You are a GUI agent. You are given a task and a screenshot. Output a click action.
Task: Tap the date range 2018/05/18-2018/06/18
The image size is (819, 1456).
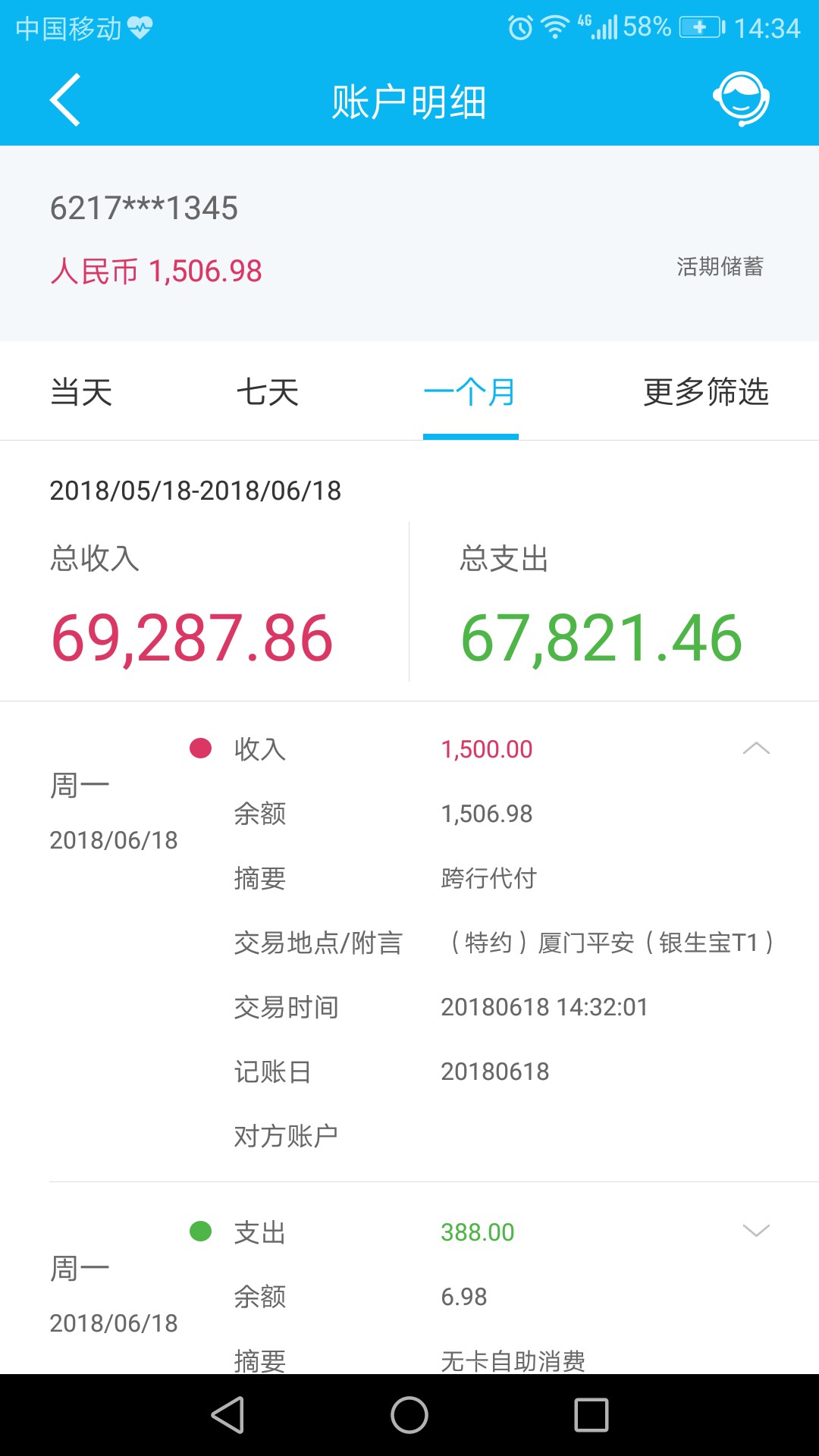tap(196, 491)
